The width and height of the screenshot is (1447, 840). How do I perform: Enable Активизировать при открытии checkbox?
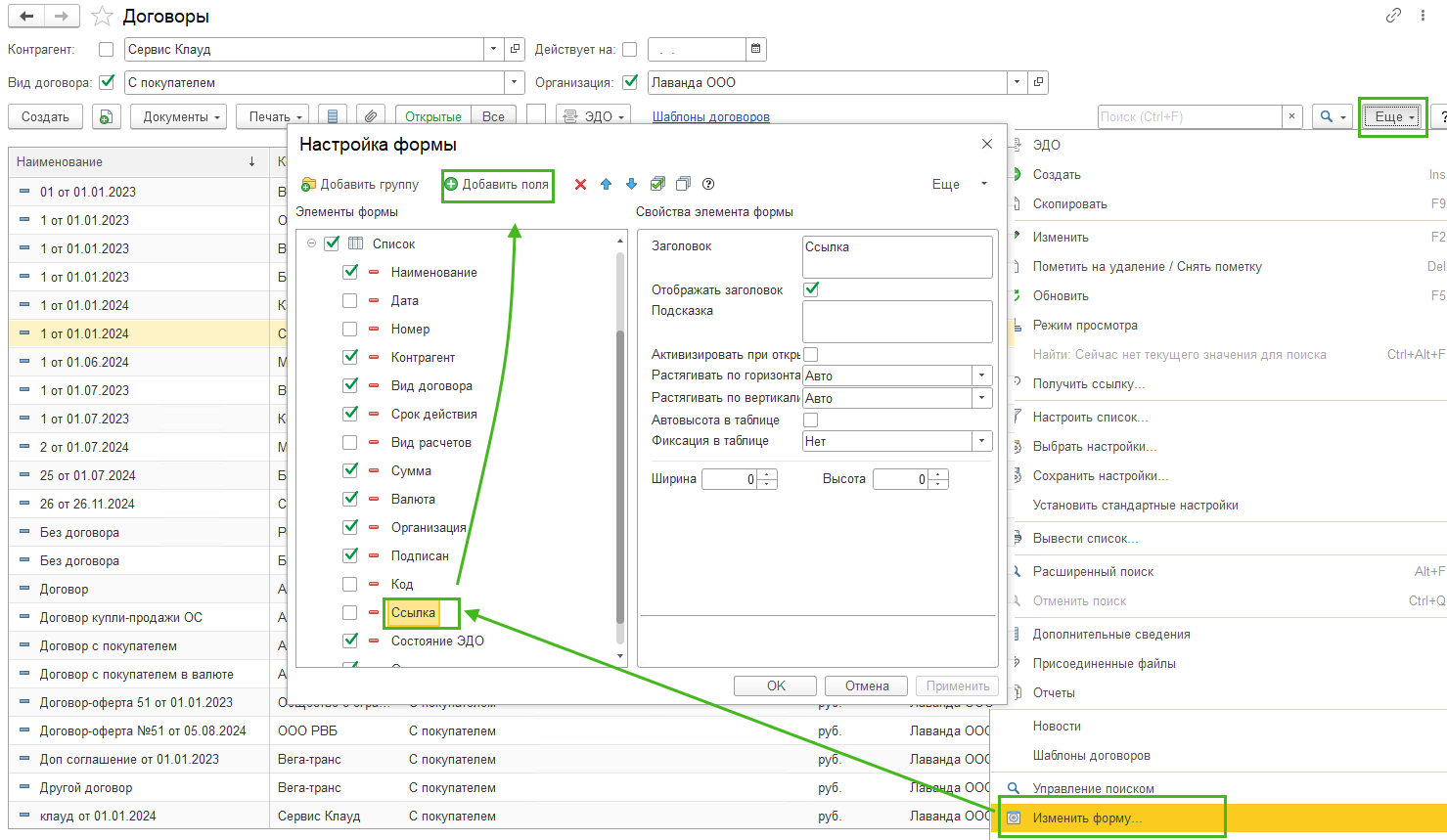coord(811,354)
